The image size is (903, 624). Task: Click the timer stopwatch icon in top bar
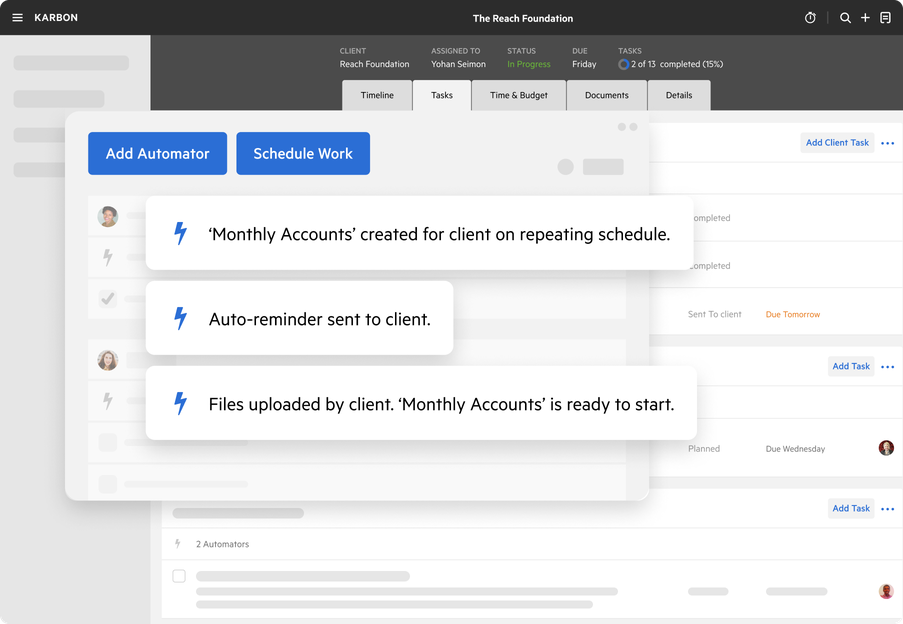[x=810, y=17]
